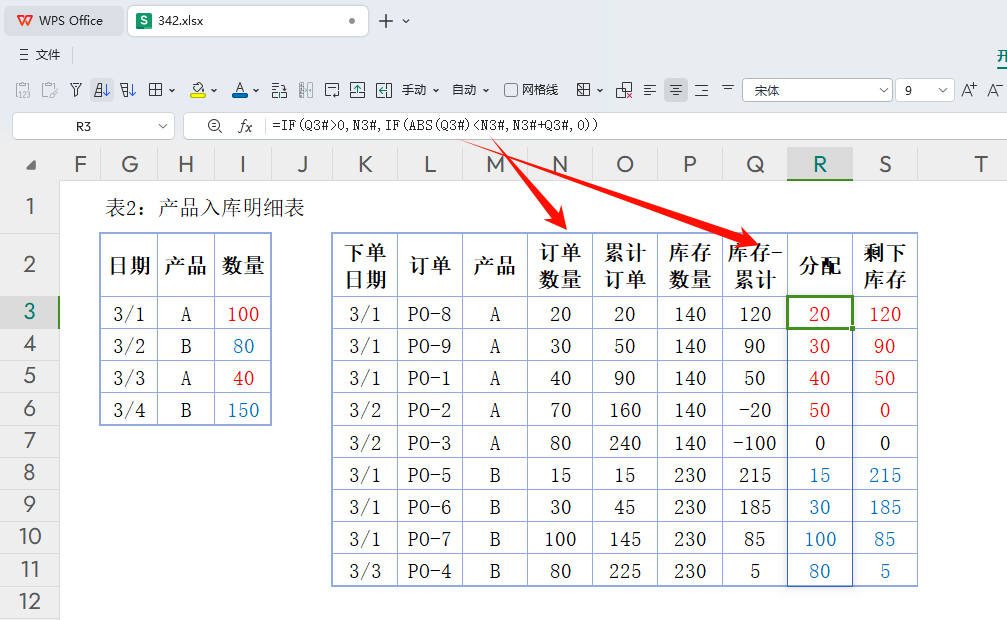
Task: Click the wrap text icon
Action: [x=332, y=90]
